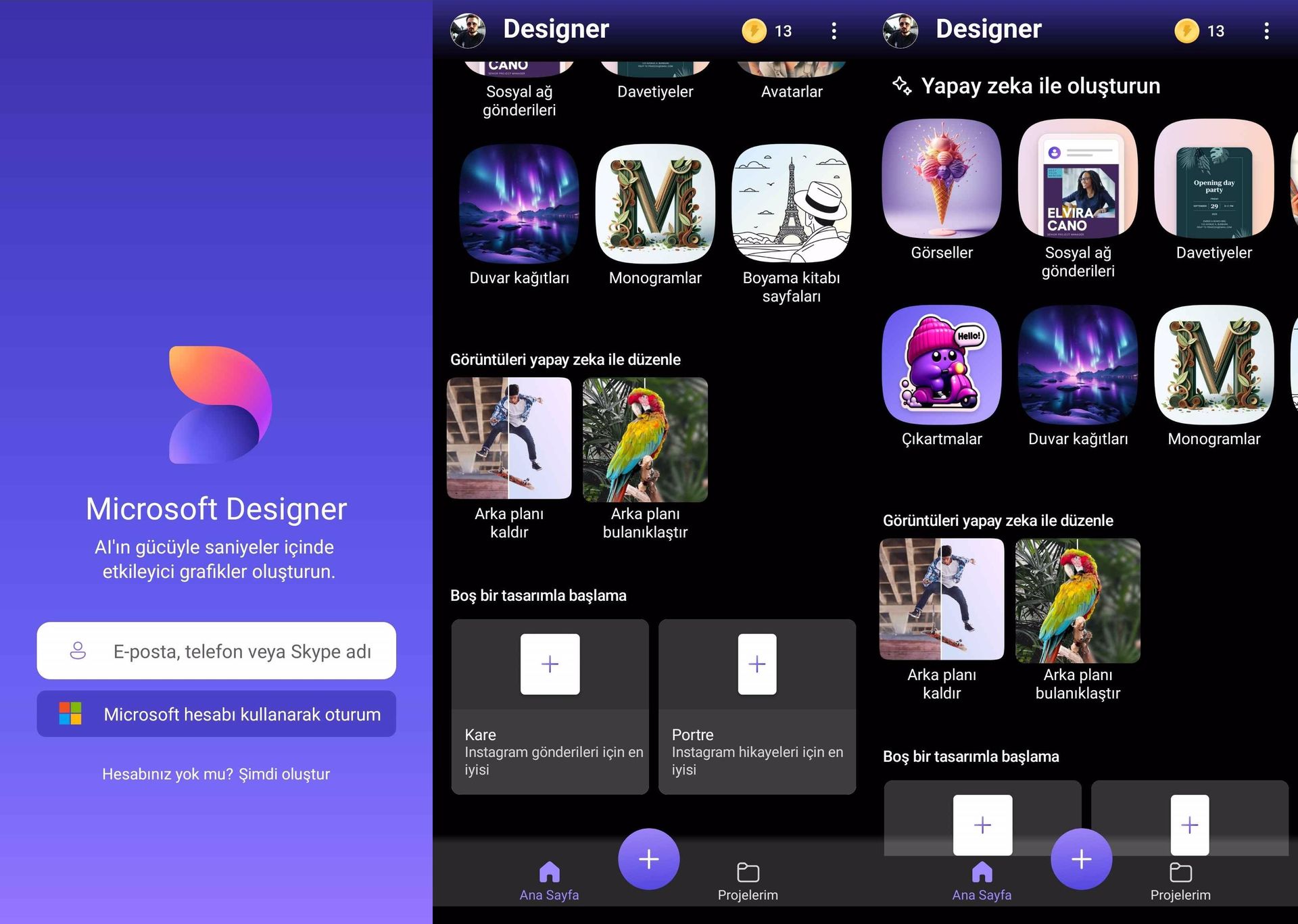The height and width of the screenshot is (924, 1298).
Task: Open Davetiyeler tile in right screen
Action: click(x=1214, y=178)
